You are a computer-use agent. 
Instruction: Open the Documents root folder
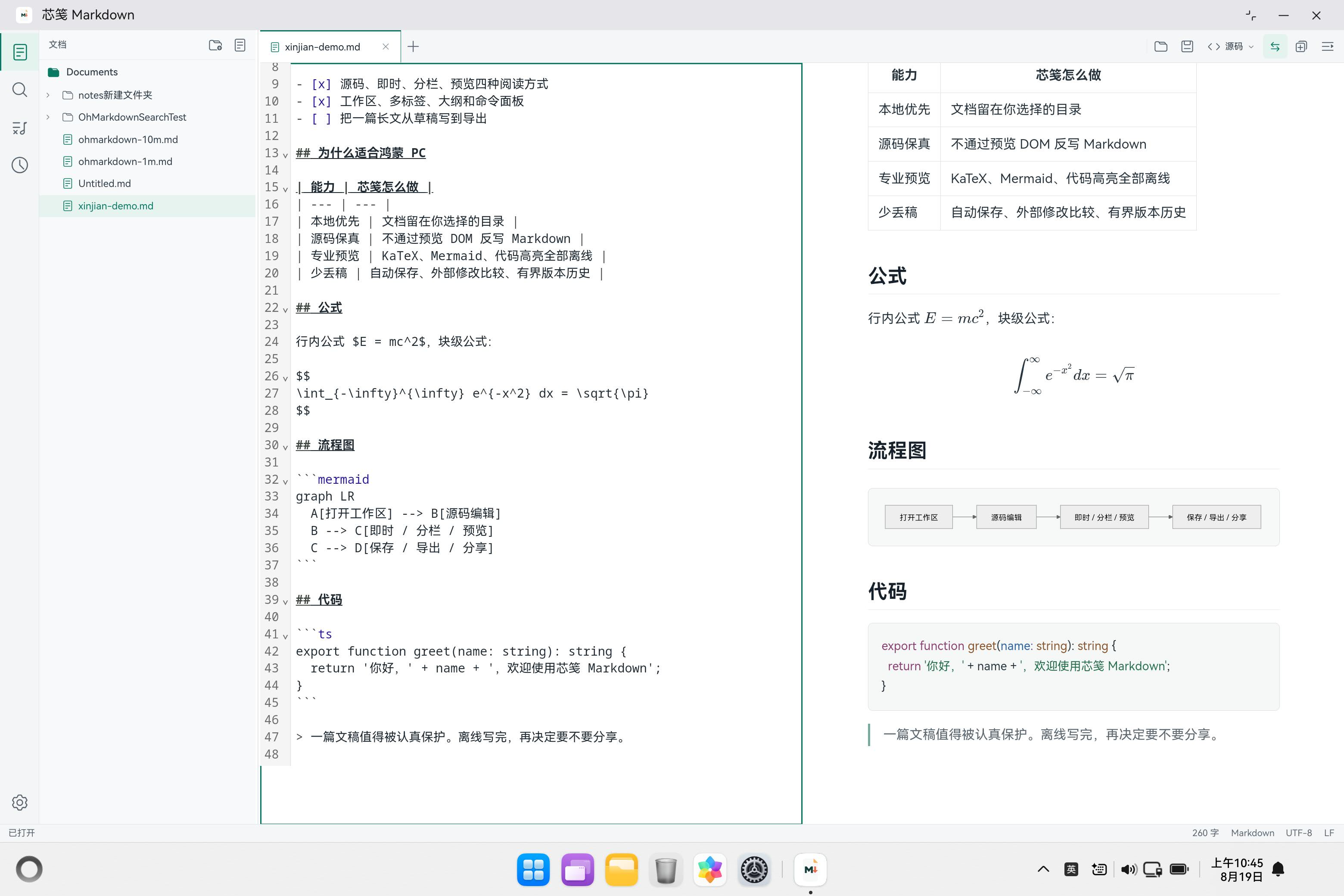click(x=83, y=72)
